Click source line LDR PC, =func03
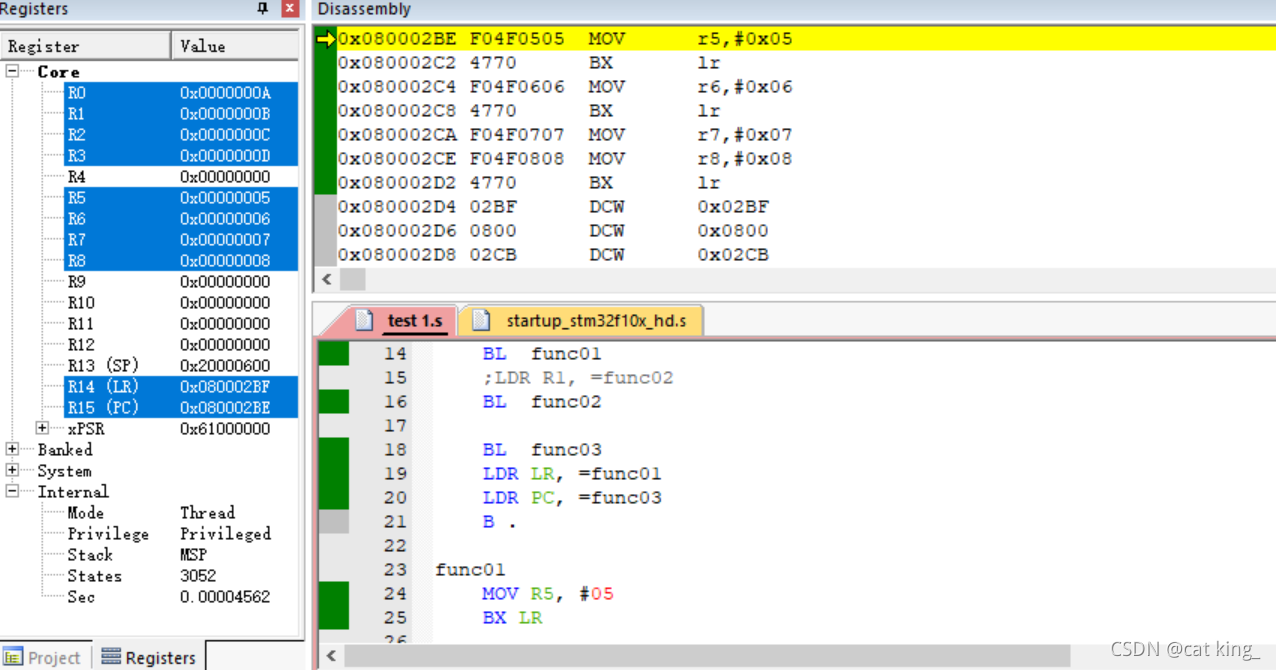Viewport: 1276px width, 670px height. (x=572, y=498)
